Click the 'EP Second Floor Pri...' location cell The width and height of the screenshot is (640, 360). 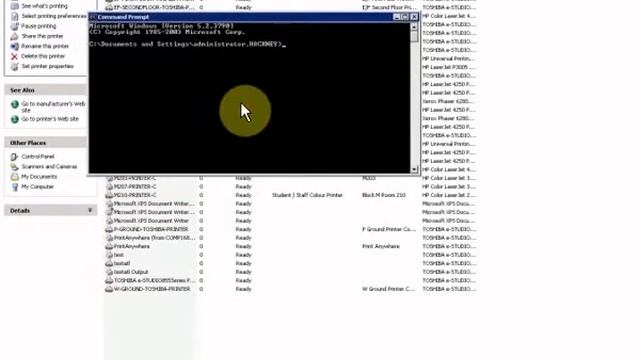click(389, 7)
